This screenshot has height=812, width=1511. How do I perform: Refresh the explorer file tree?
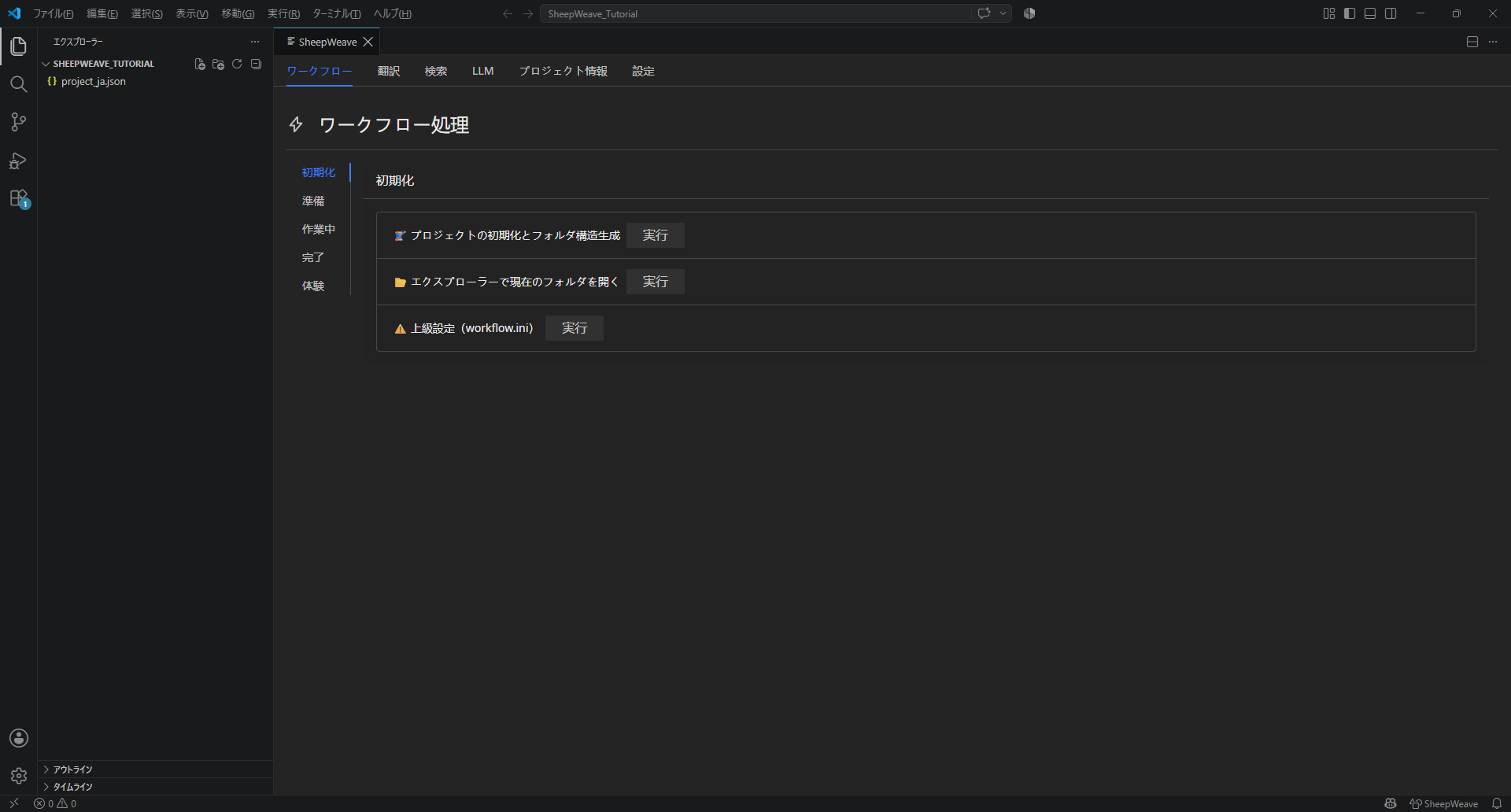tap(237, 64)
